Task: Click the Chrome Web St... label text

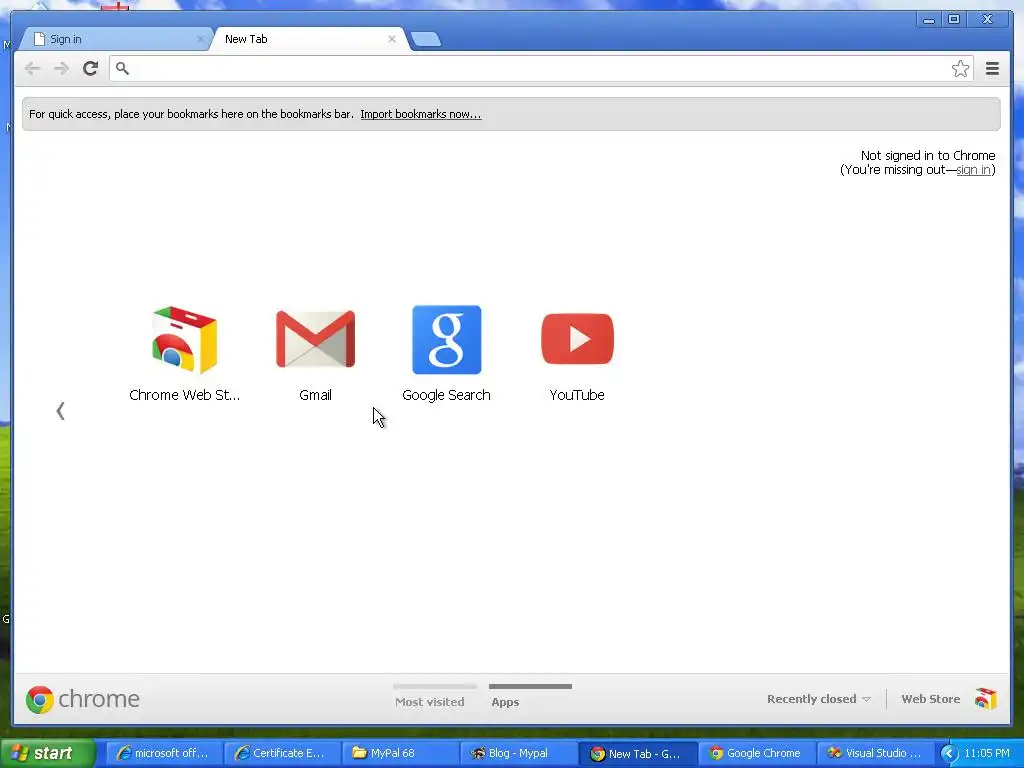Action: coord(184,395)
